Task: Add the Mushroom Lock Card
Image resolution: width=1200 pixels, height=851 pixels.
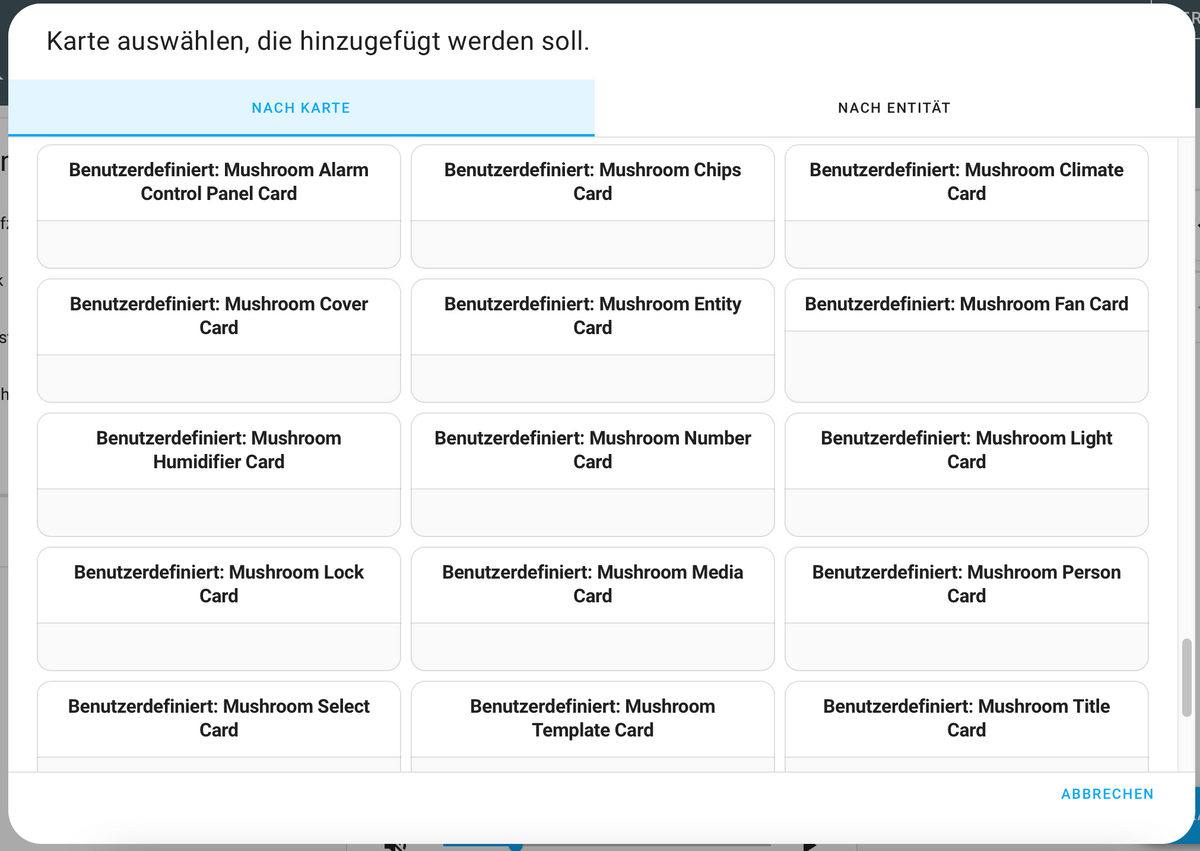Action: [219, 609]
